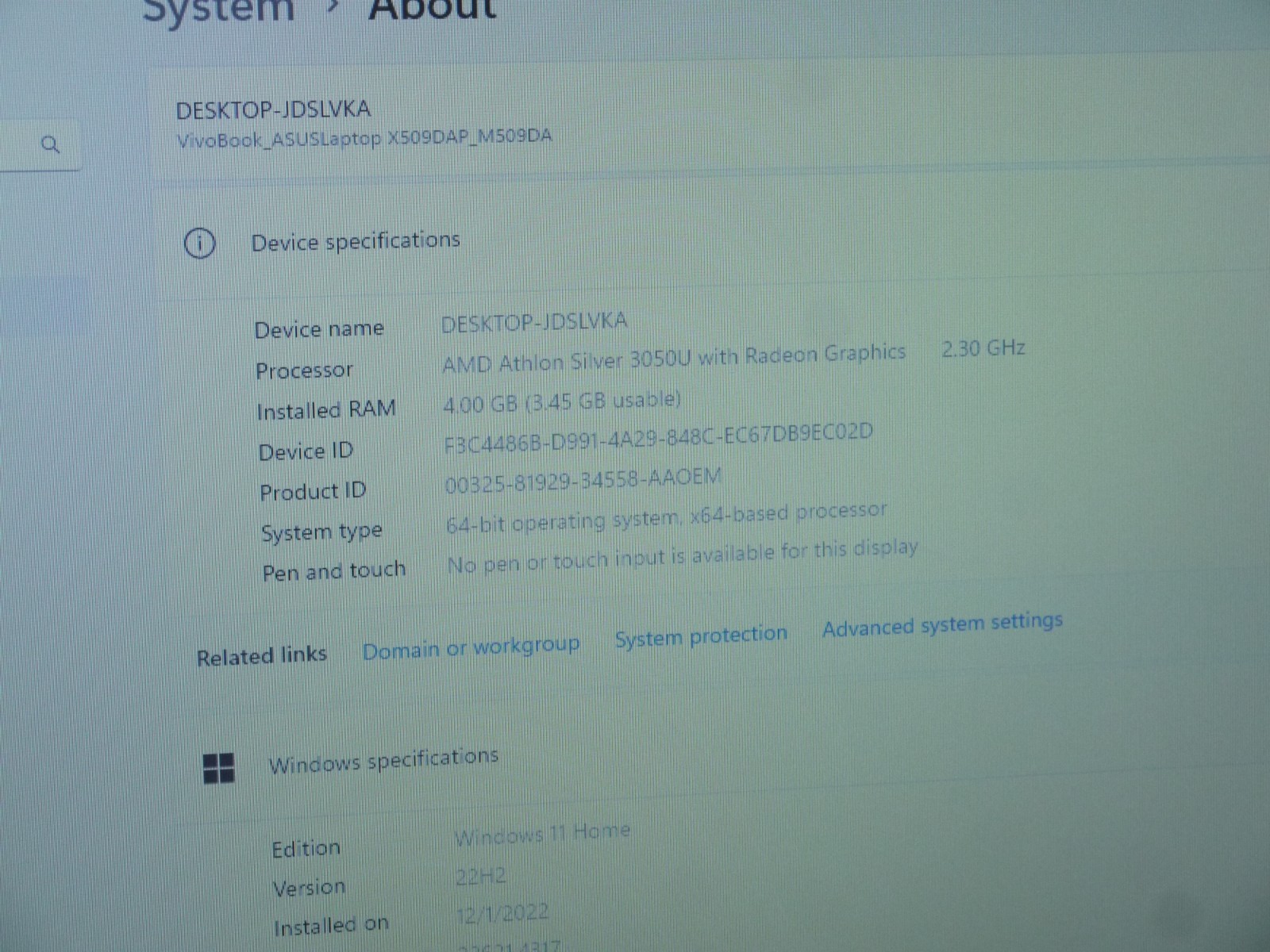Image resolution: width=1270 pixels, height=952 pixels.
Task: Select the Device name label
Action: (x=319, y=328)
